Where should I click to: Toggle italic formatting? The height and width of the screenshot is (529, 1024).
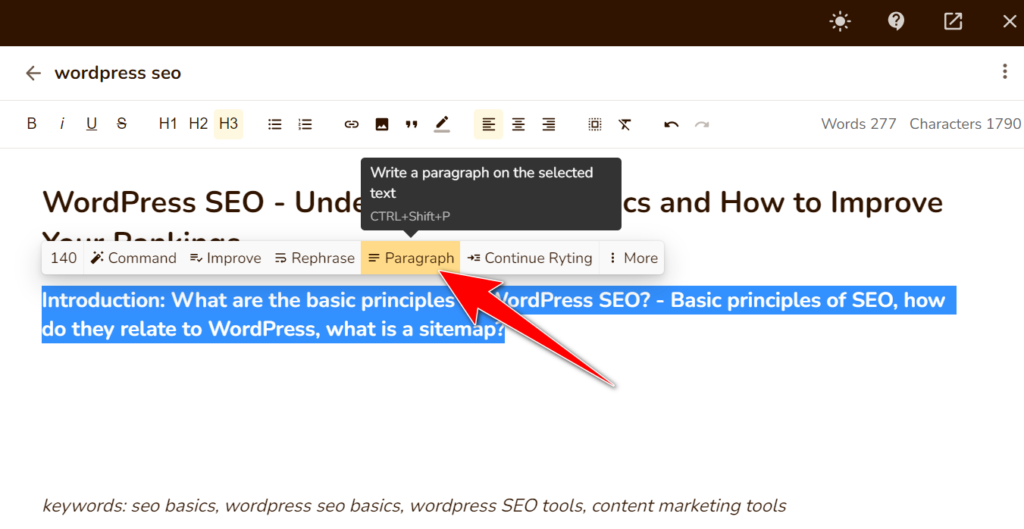tap(61, 123)
